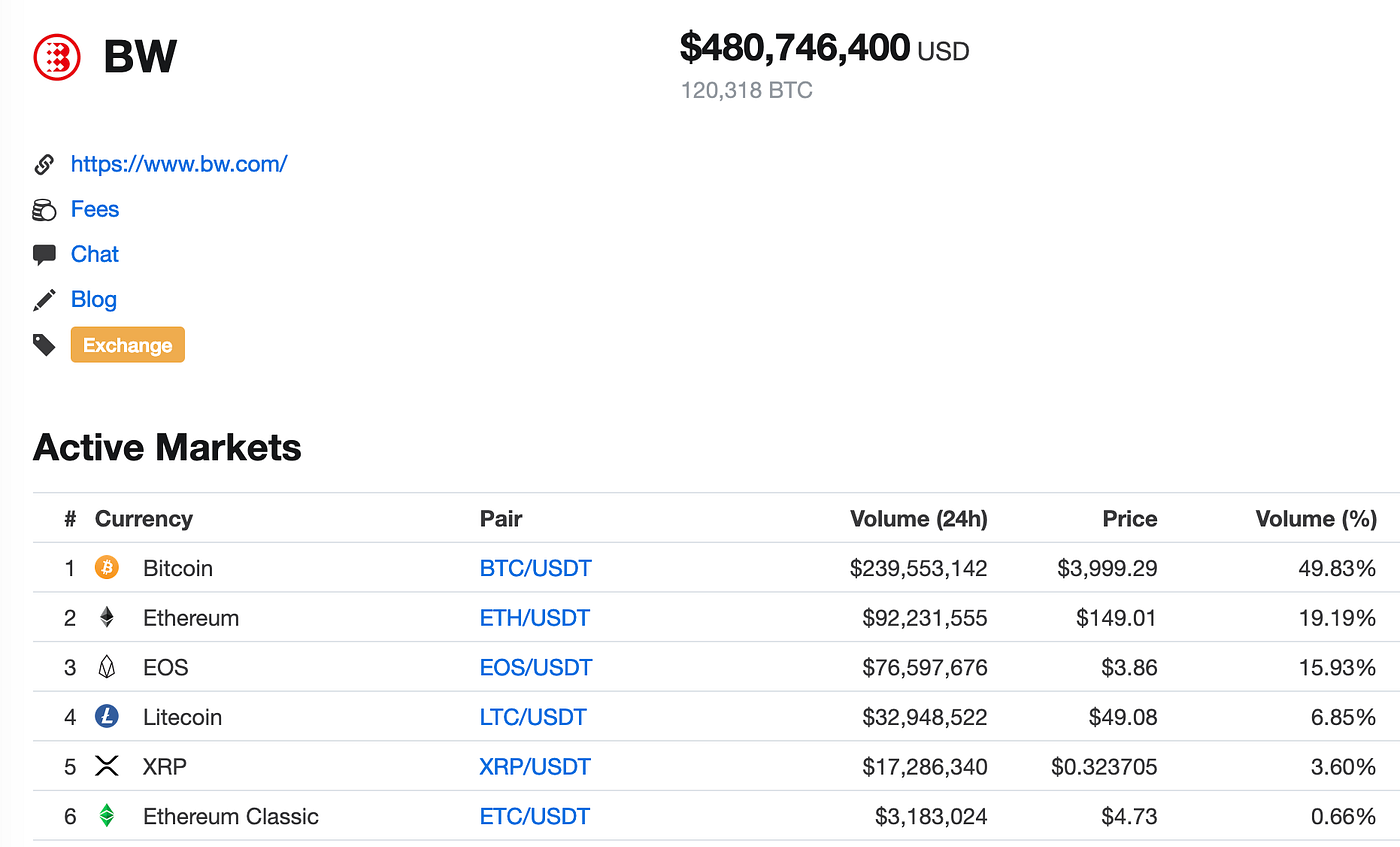
Task: Open the EOS/USDT pair link
Action: coord(536,667)
